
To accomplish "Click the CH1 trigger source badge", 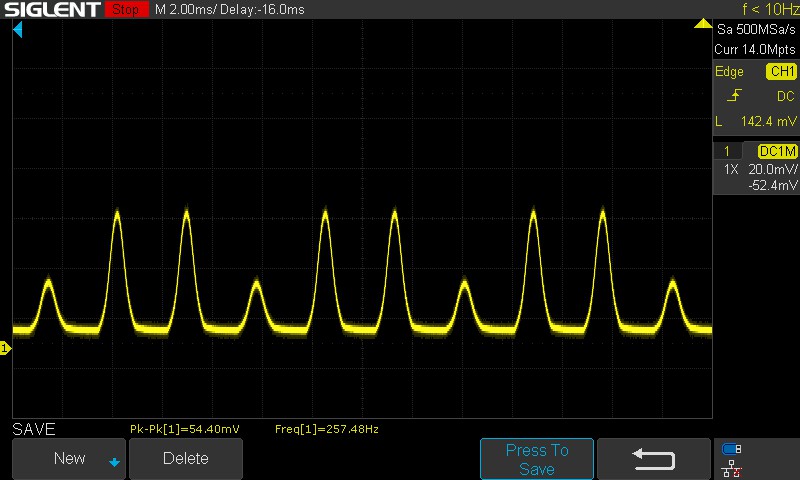I will click(x=782, y=71).
